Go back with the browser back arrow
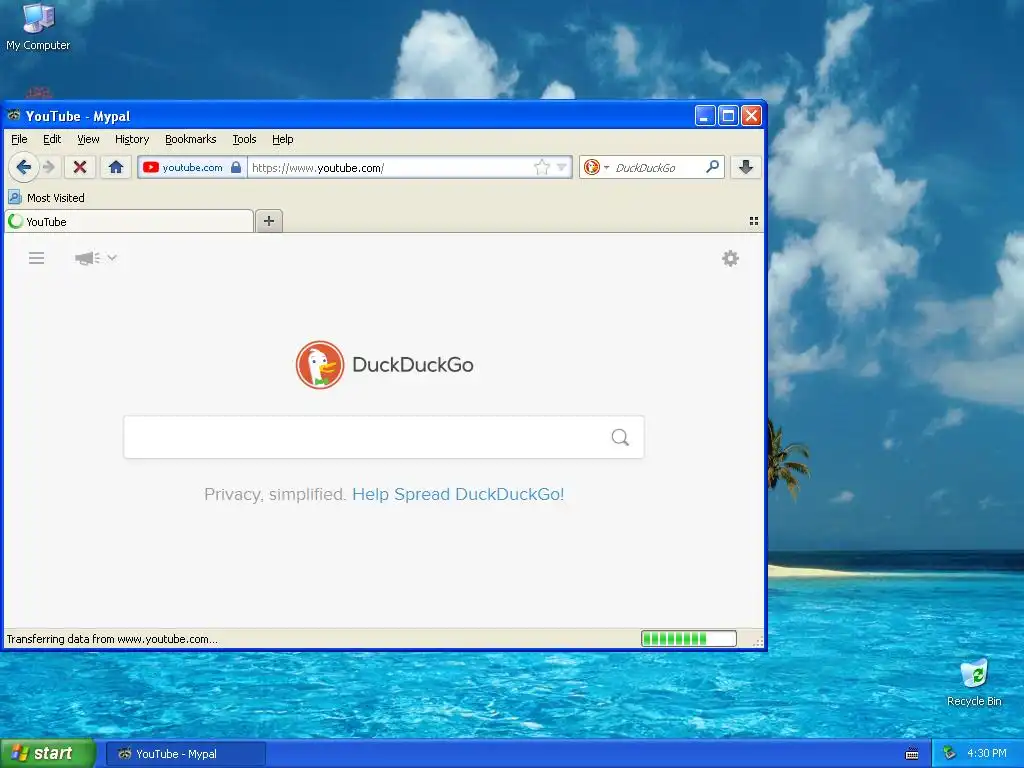This screenshot has height=768, width=1024. [24, 167]
